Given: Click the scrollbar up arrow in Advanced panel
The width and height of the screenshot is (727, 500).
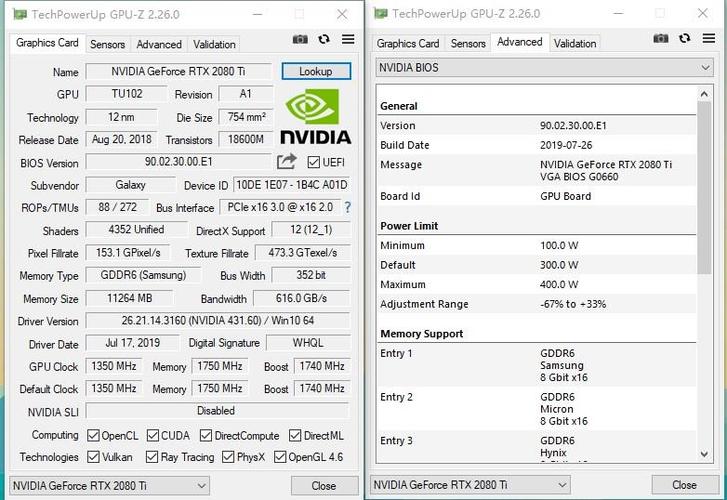Looking at the screenshot, I should [704, 94].
